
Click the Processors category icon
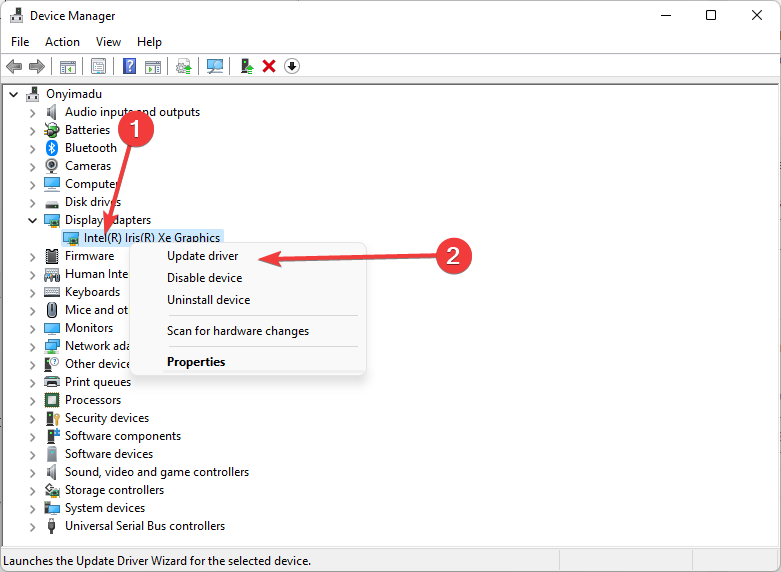[x=52, y=400]
